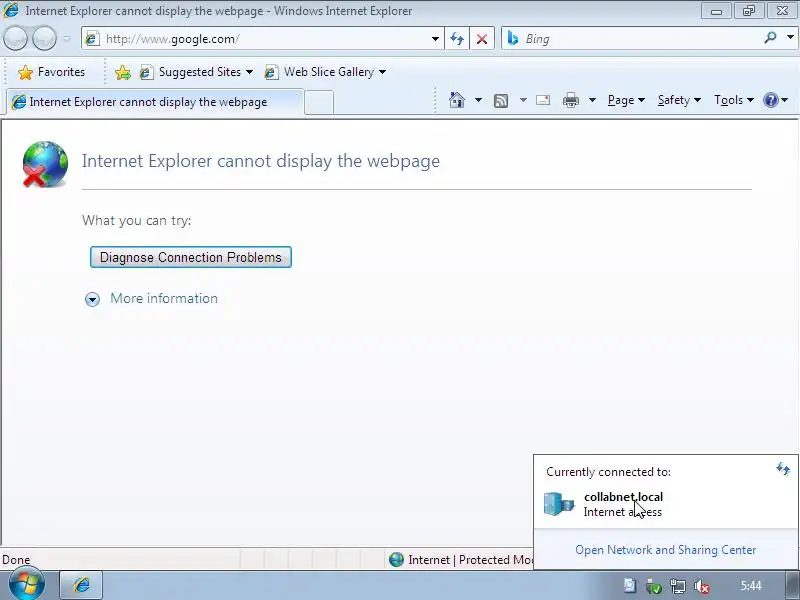
Task: Expand the Feeds dropdown arrow
Action: point(523,100)
